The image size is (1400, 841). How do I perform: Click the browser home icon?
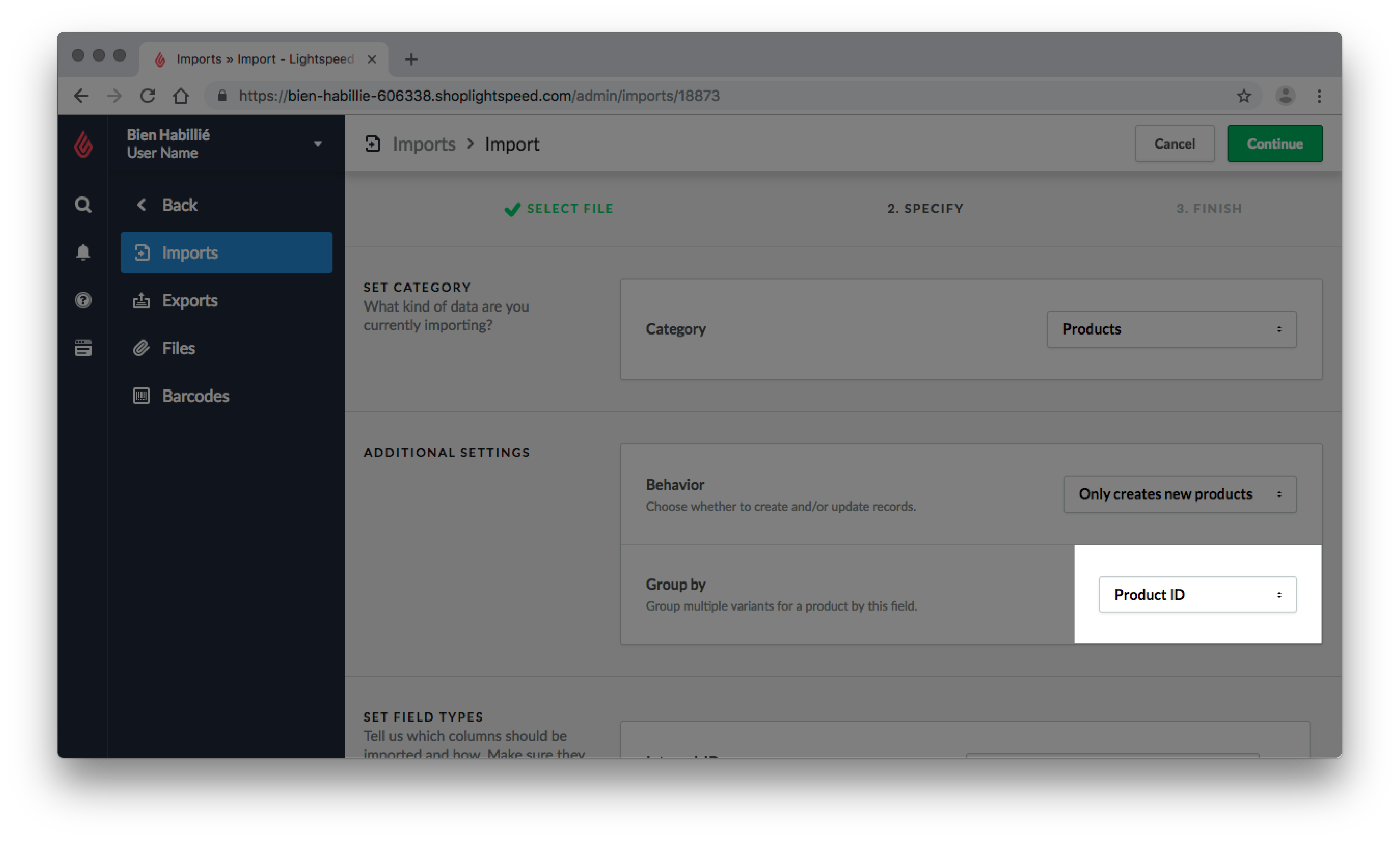coord(181,96)
